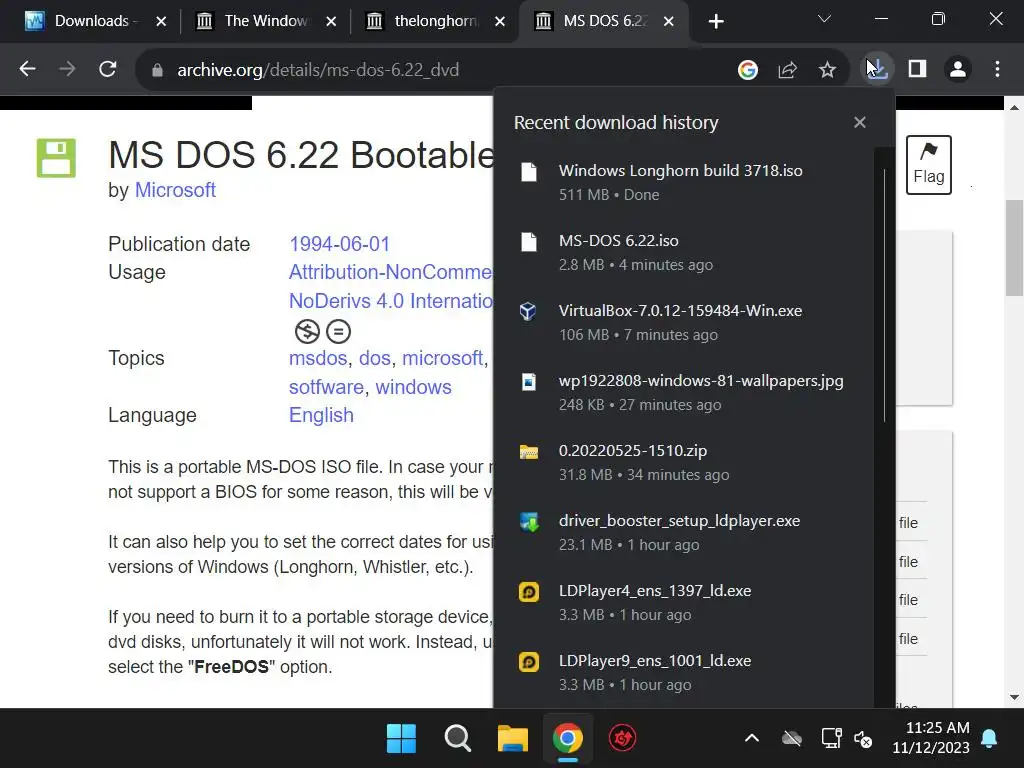Open the msdos topic link
1024x768 pixels.
pos(318,358)
